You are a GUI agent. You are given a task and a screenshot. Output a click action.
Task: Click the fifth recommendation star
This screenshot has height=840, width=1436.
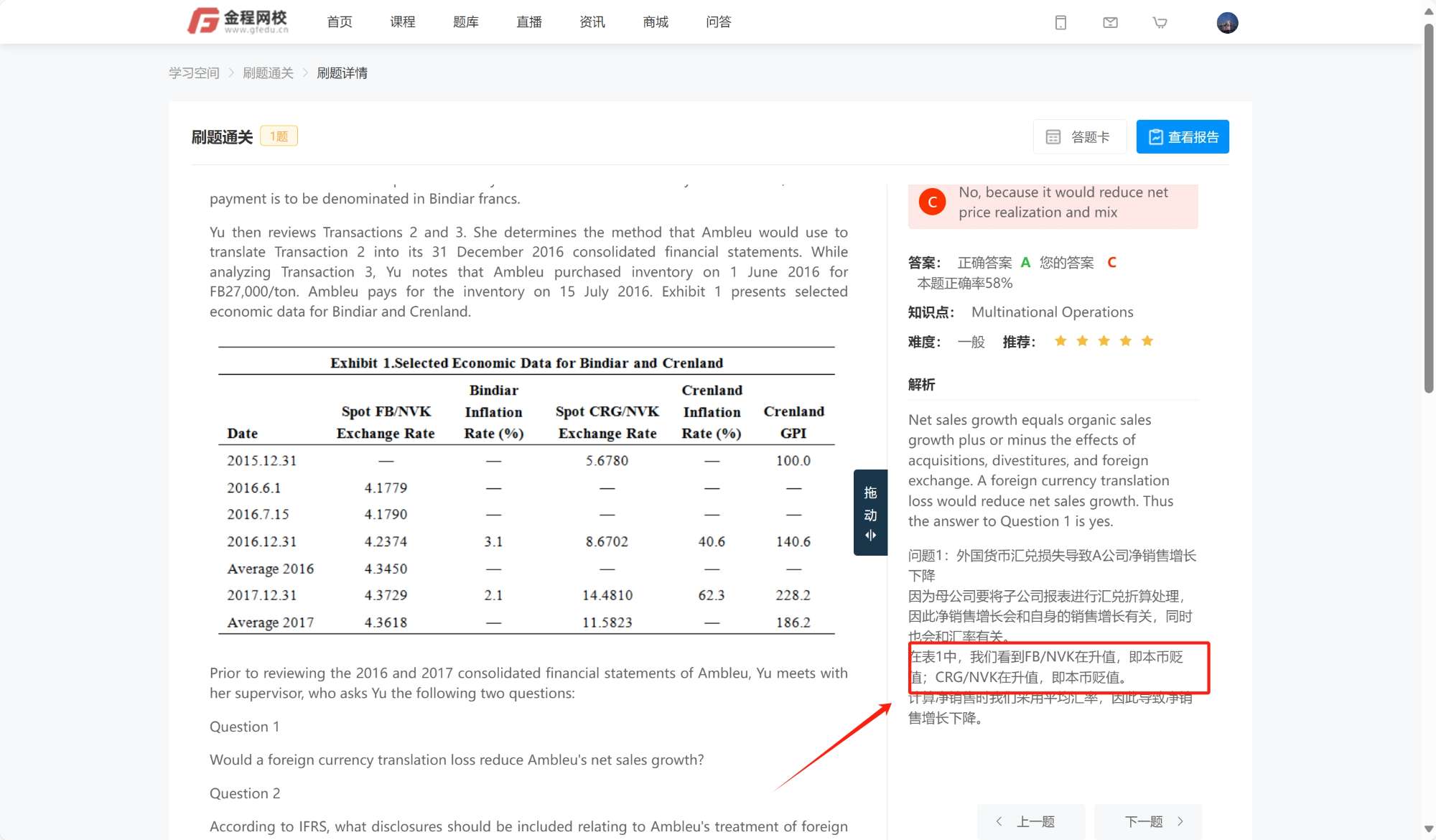(1147, 341)
